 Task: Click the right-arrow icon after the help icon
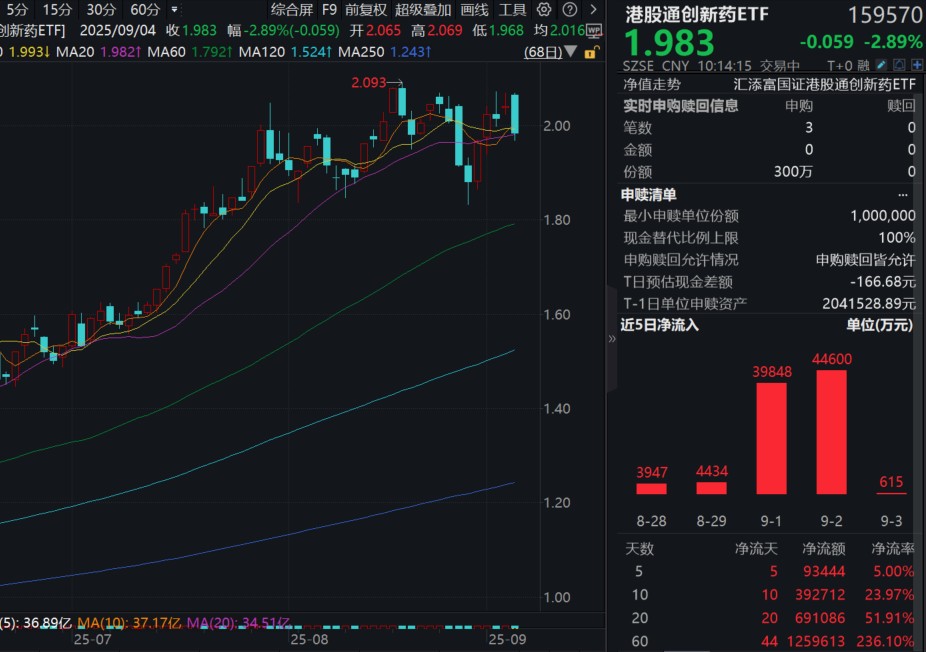point(594,9)
